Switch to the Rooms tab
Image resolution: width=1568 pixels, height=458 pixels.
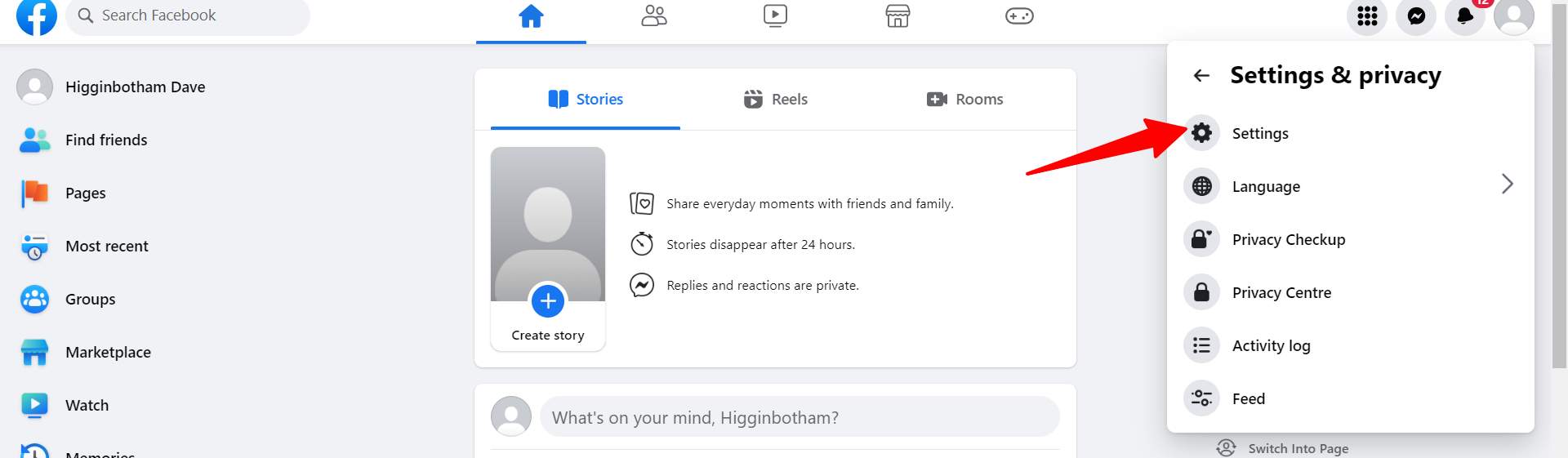tap(964, 100)
